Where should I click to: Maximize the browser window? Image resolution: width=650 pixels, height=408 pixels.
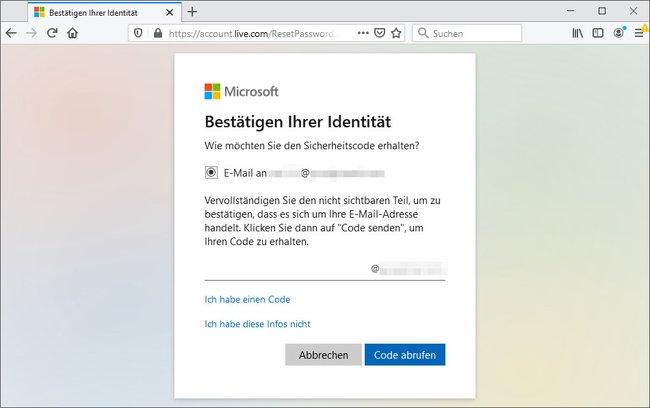(x=602, y=11)
